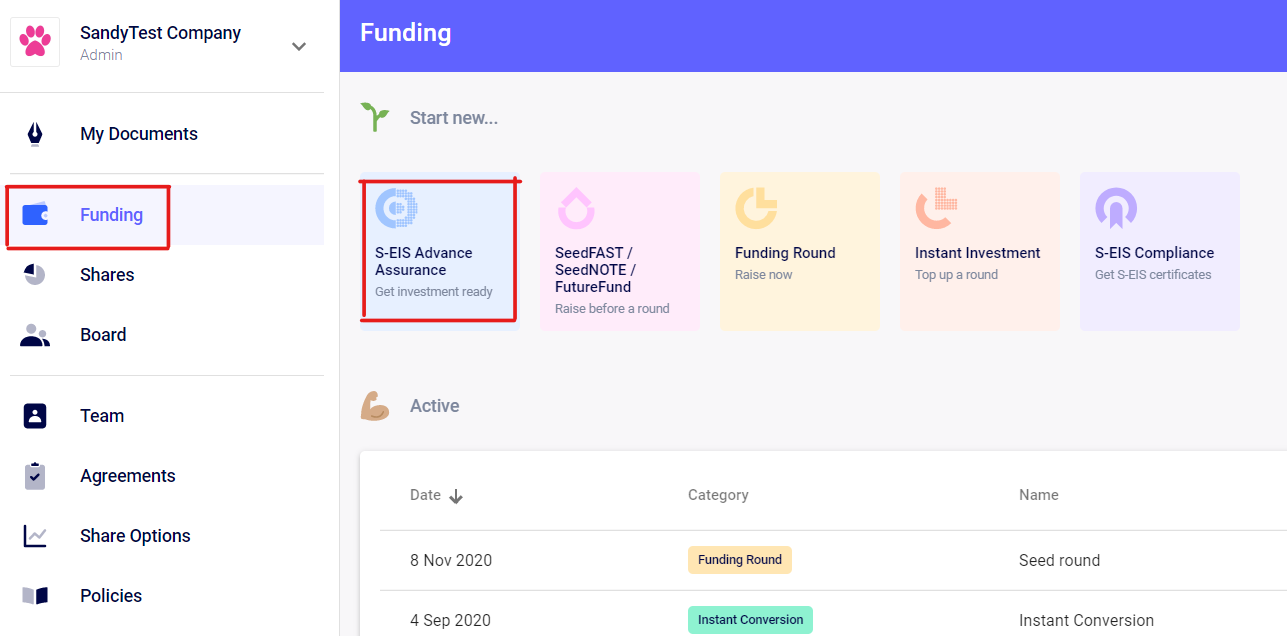Click the Admin role label

click(101, 55)
